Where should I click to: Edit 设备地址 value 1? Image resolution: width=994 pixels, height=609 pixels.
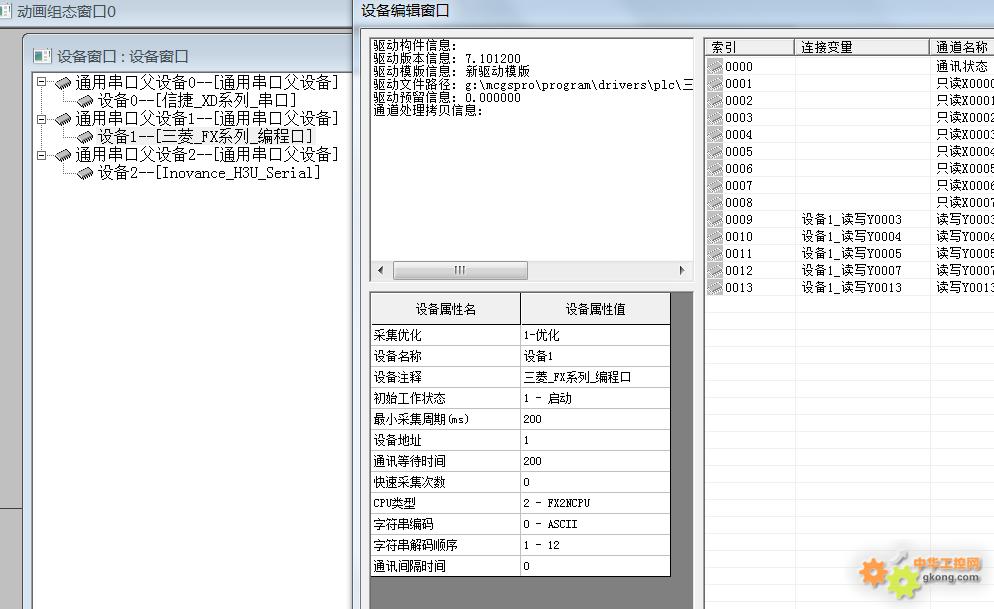(595, 440)
